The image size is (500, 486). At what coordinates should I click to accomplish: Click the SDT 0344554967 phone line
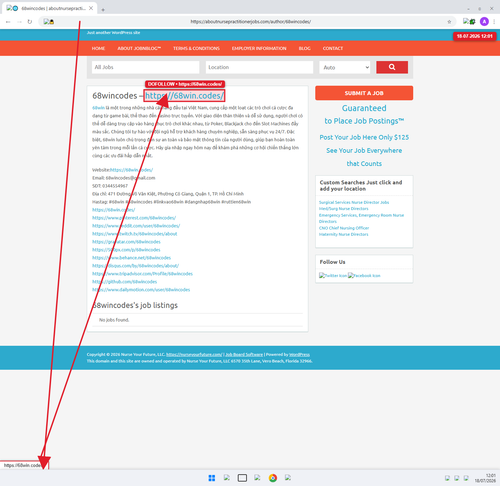tap(110, 186)
